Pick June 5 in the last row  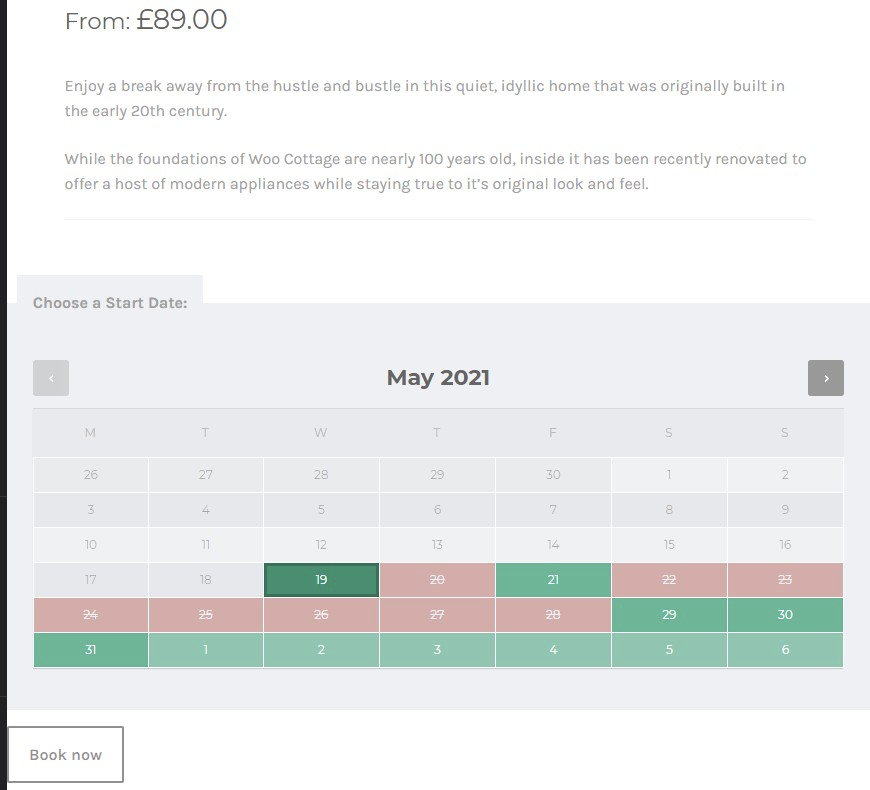pos(669,650)
